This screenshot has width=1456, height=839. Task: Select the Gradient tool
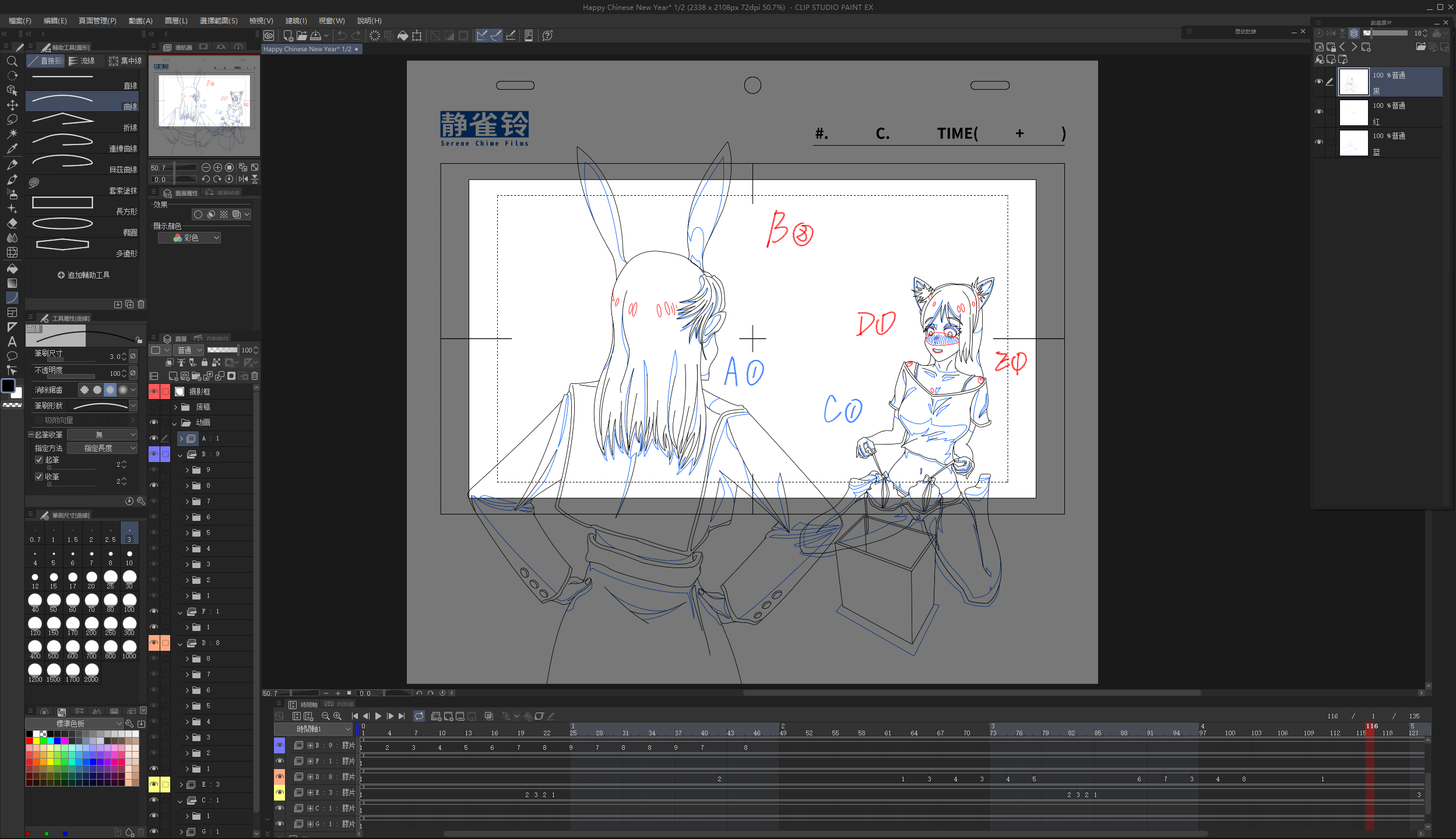[x=12, y=283]
